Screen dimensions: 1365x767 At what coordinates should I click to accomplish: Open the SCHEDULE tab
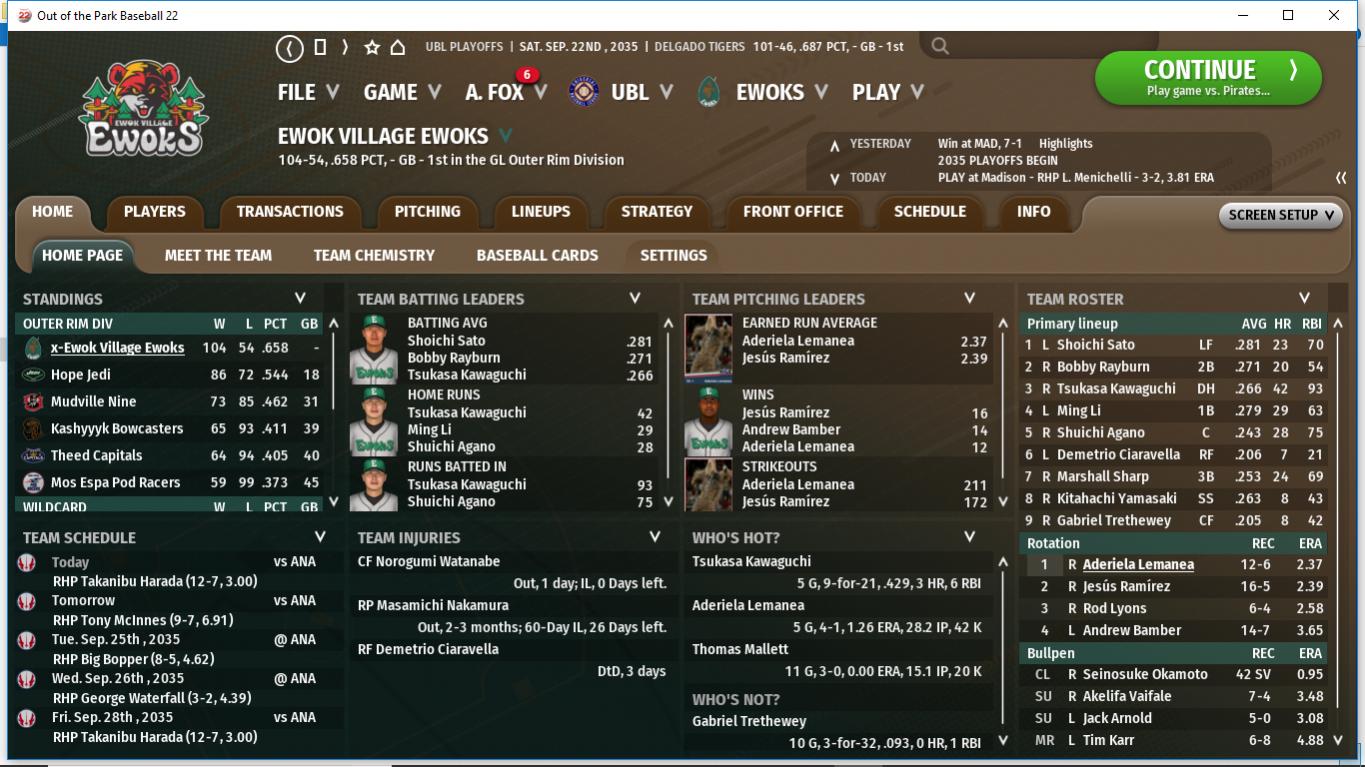[x=929, y=212]
